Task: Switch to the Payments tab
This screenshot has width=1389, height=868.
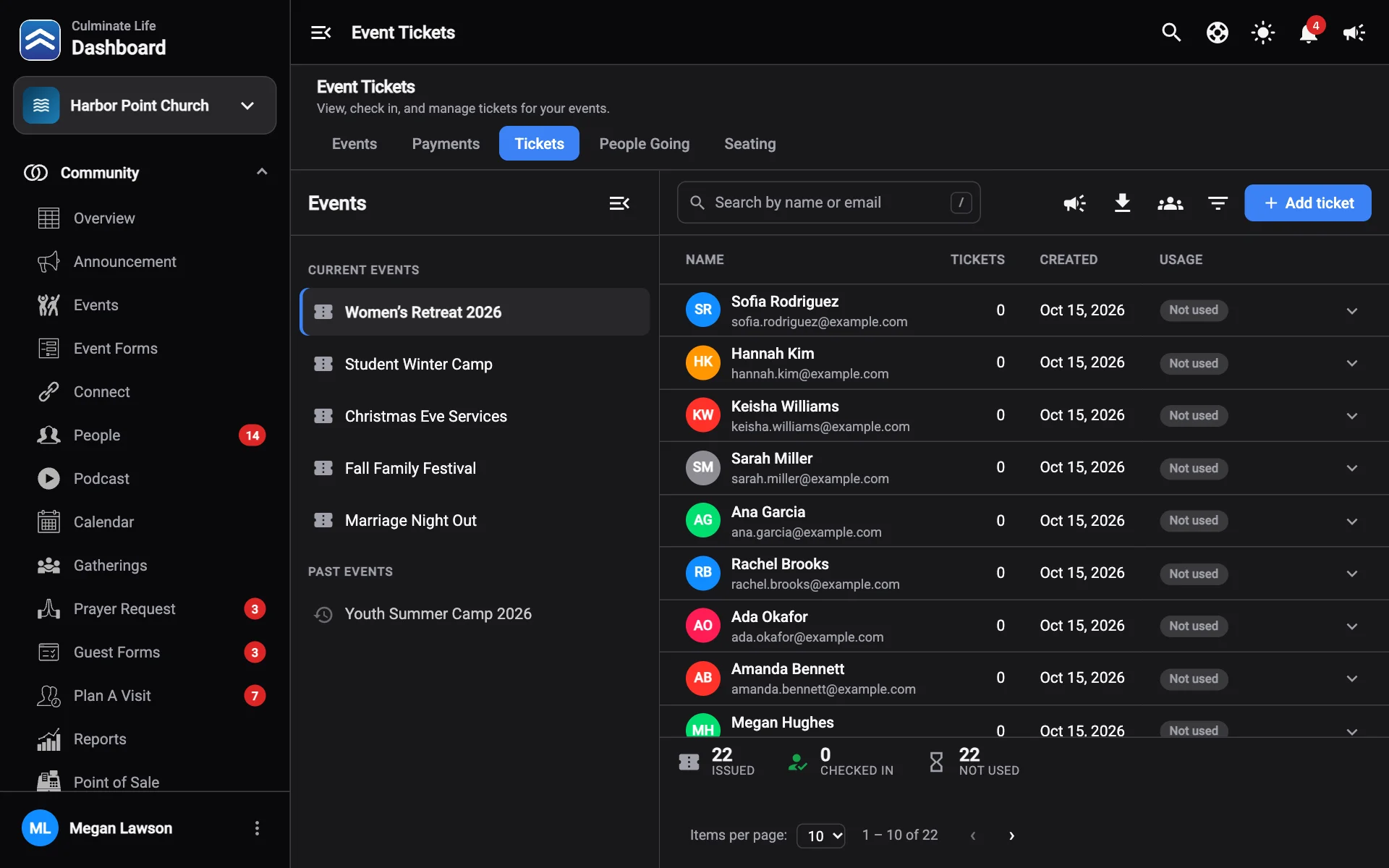Action: [446, 143]
